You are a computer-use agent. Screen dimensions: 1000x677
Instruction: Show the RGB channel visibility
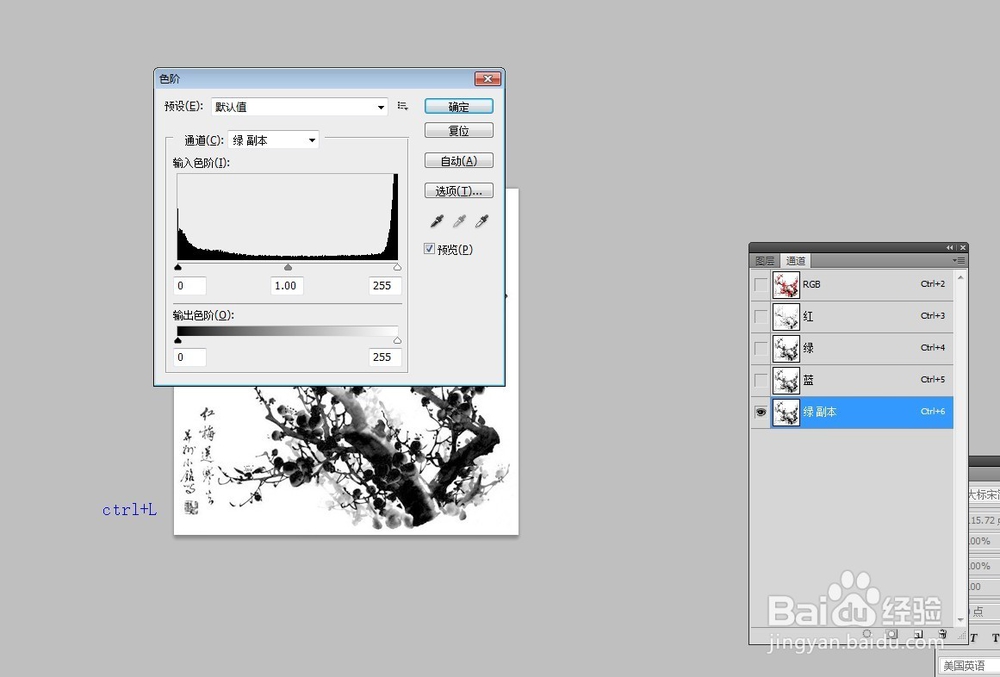click(x=760, y=284)
